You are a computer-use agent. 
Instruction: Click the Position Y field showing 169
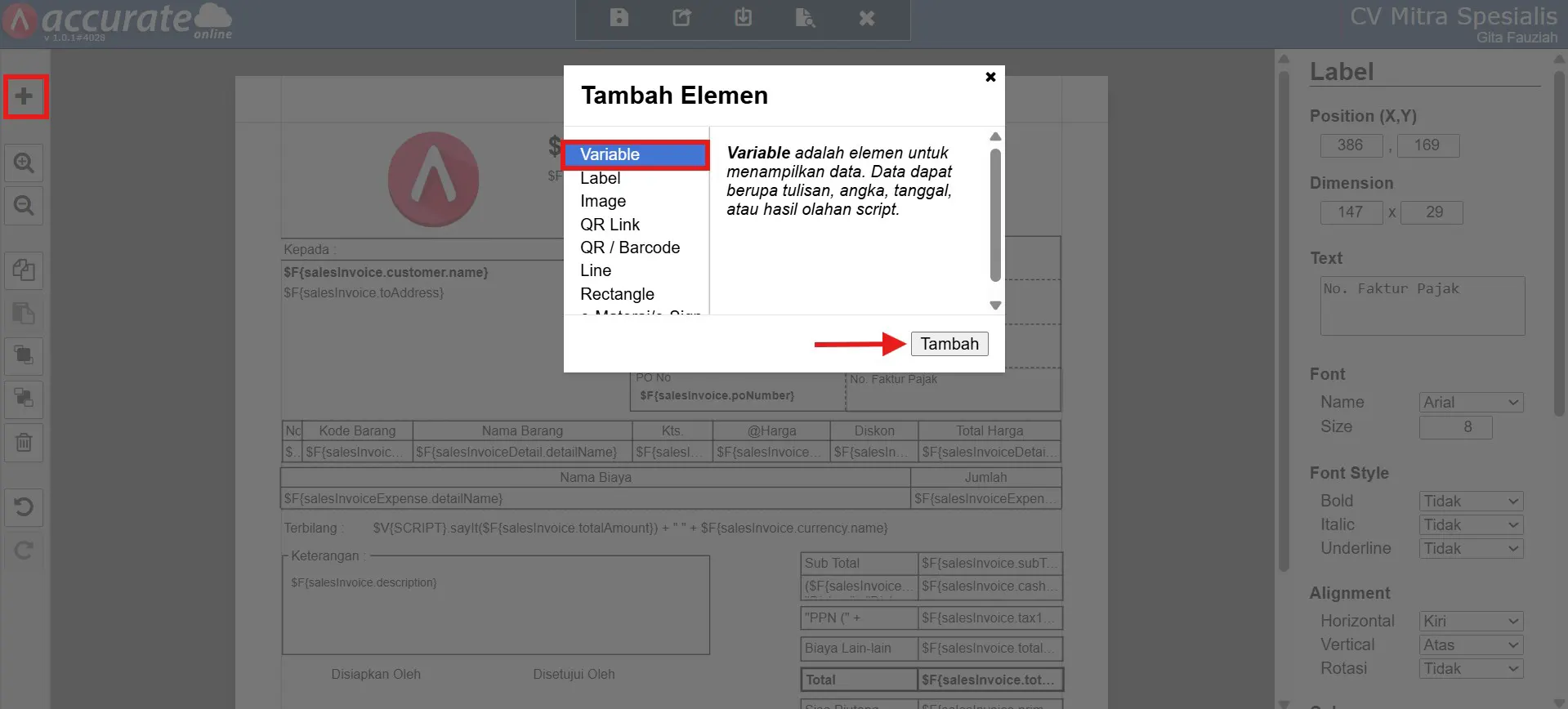tap(1428, 145)
